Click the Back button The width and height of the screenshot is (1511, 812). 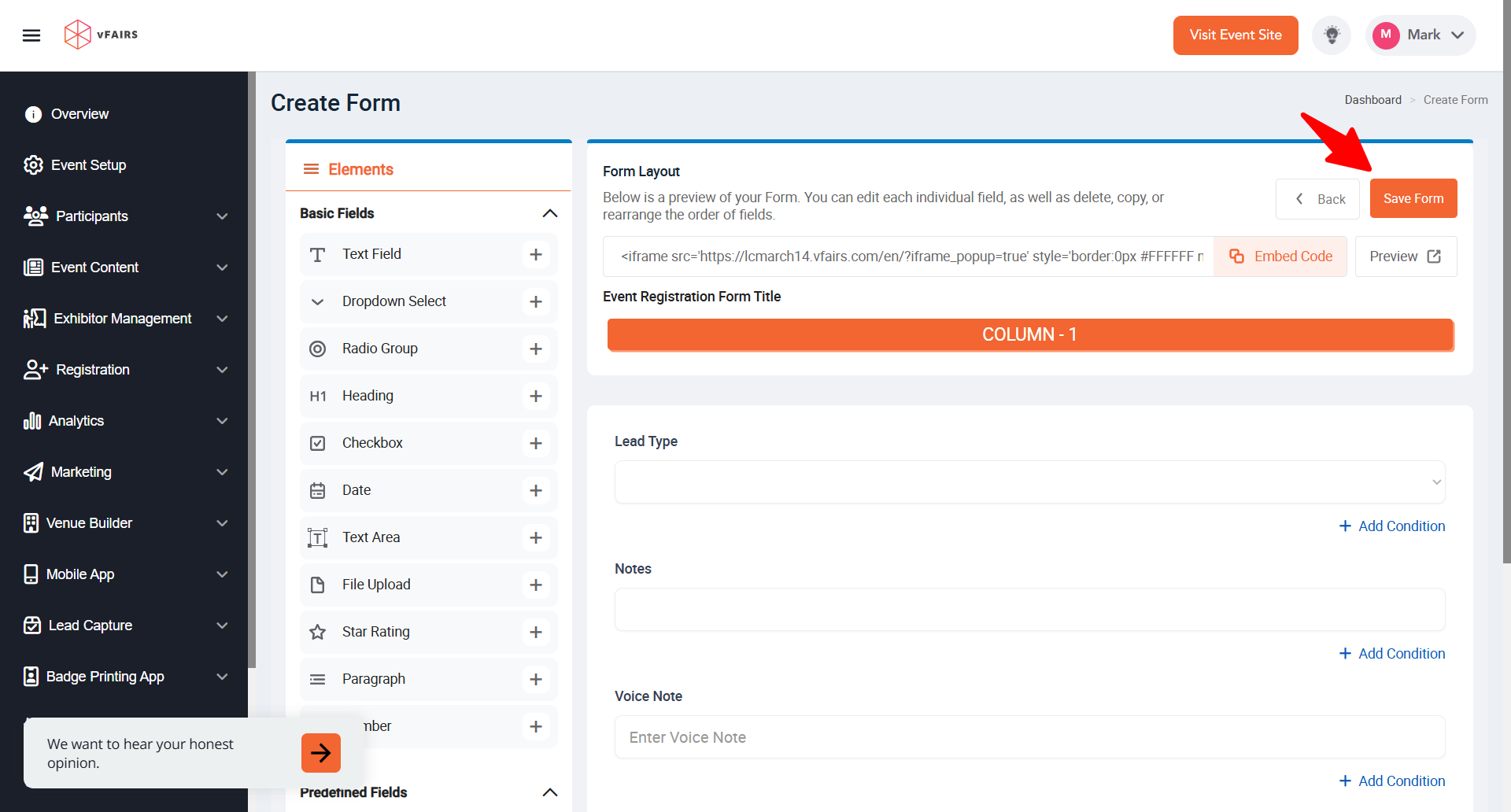coord(1317,199)
